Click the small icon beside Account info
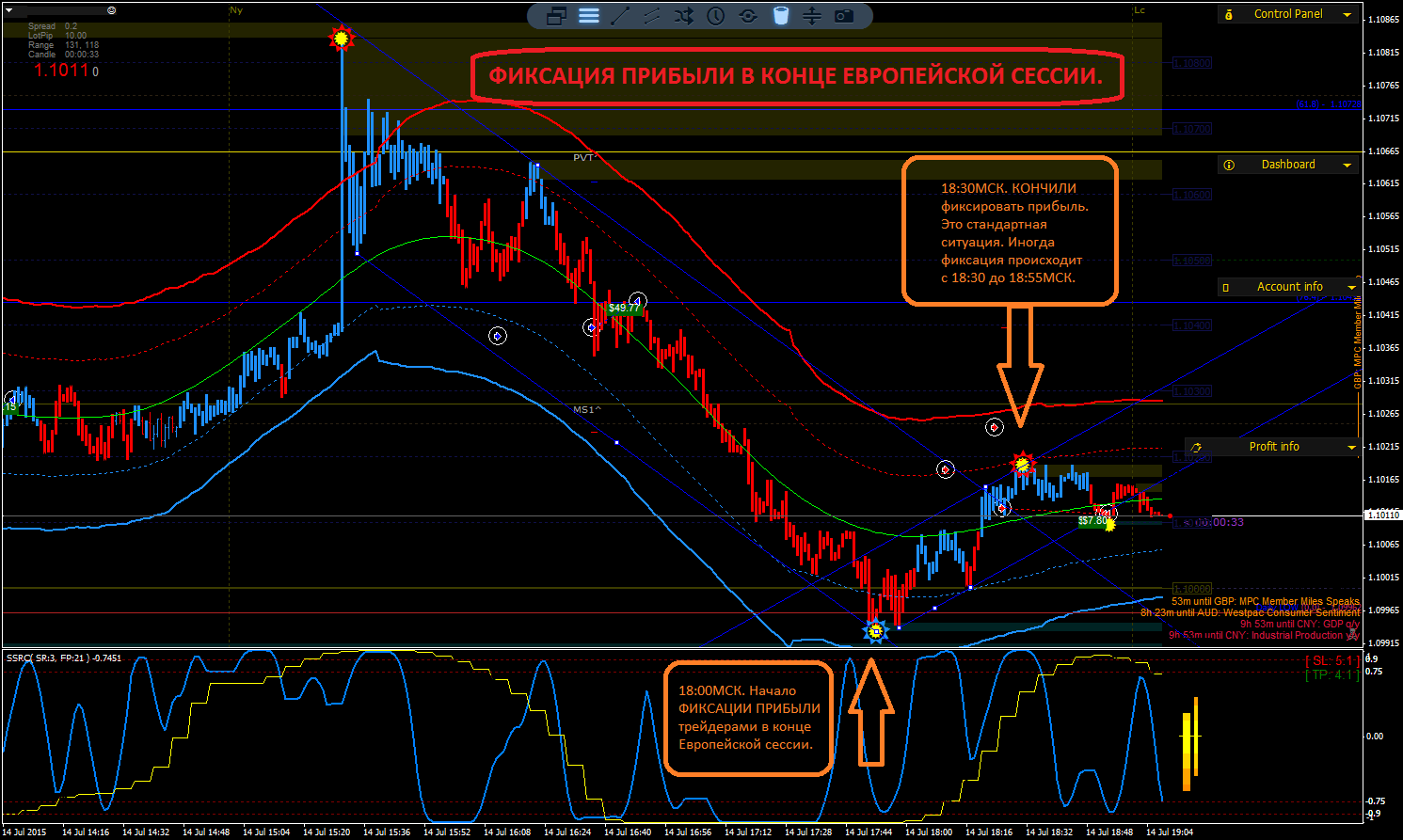The width and height of the screenshot is (1403, 840). pos(1226,287)
